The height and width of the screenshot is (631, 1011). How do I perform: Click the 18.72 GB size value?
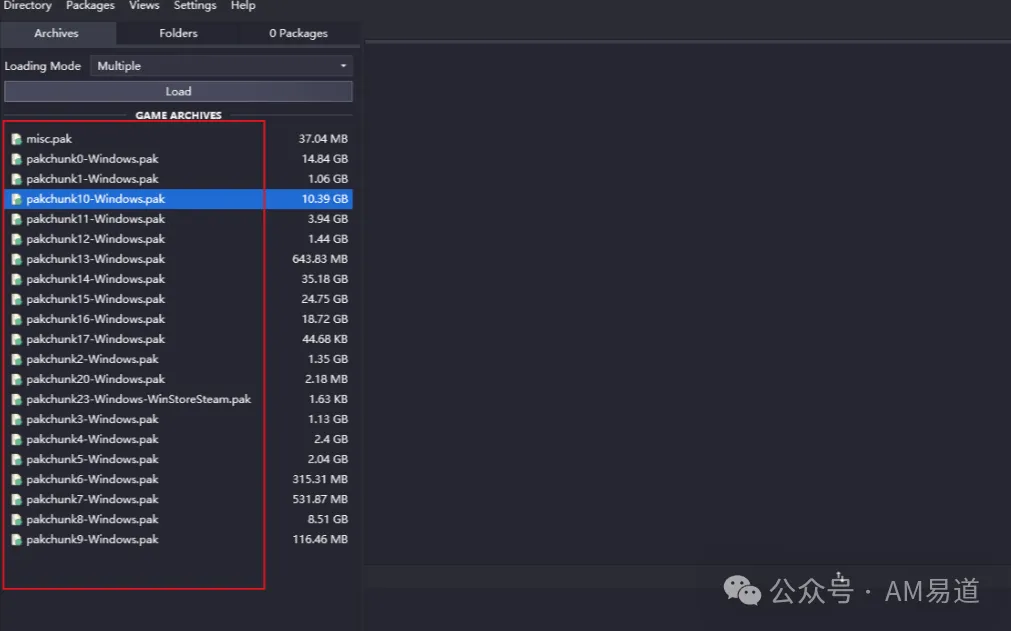(325, 319)
